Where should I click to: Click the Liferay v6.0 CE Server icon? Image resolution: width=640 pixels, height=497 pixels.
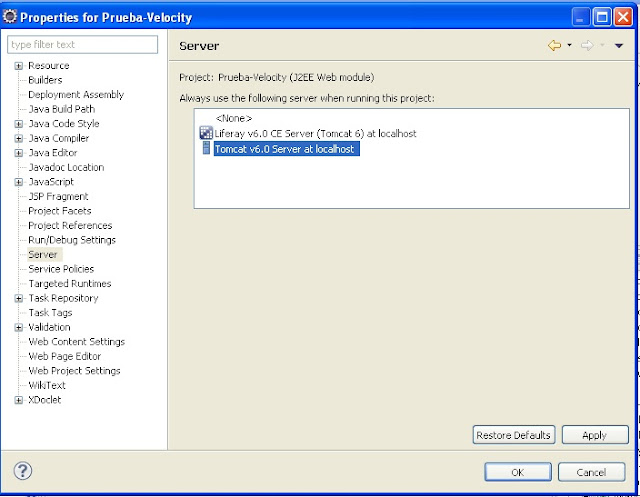pos(207,133)
